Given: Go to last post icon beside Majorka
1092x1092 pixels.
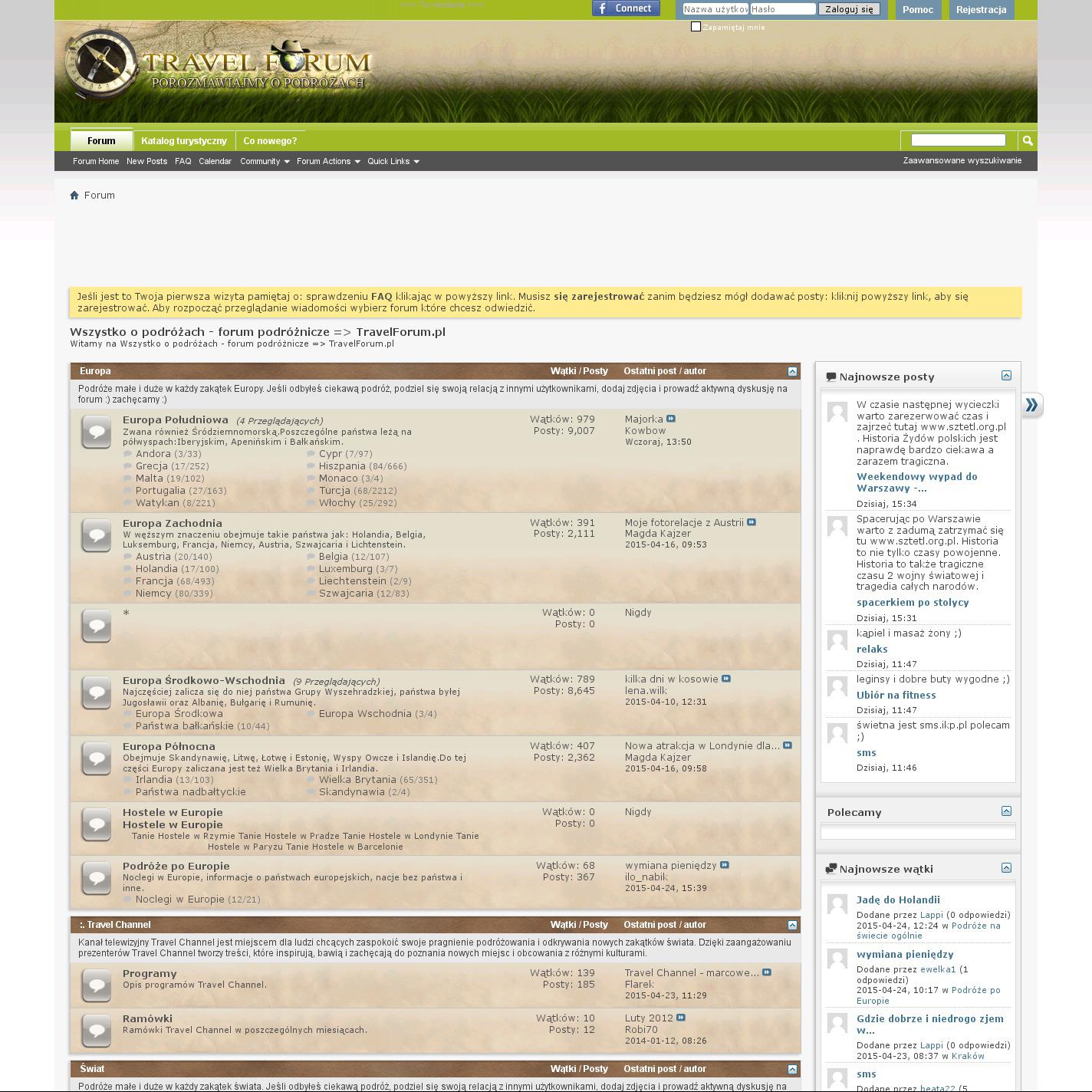Looking at the screenshot, I should 671,419.
